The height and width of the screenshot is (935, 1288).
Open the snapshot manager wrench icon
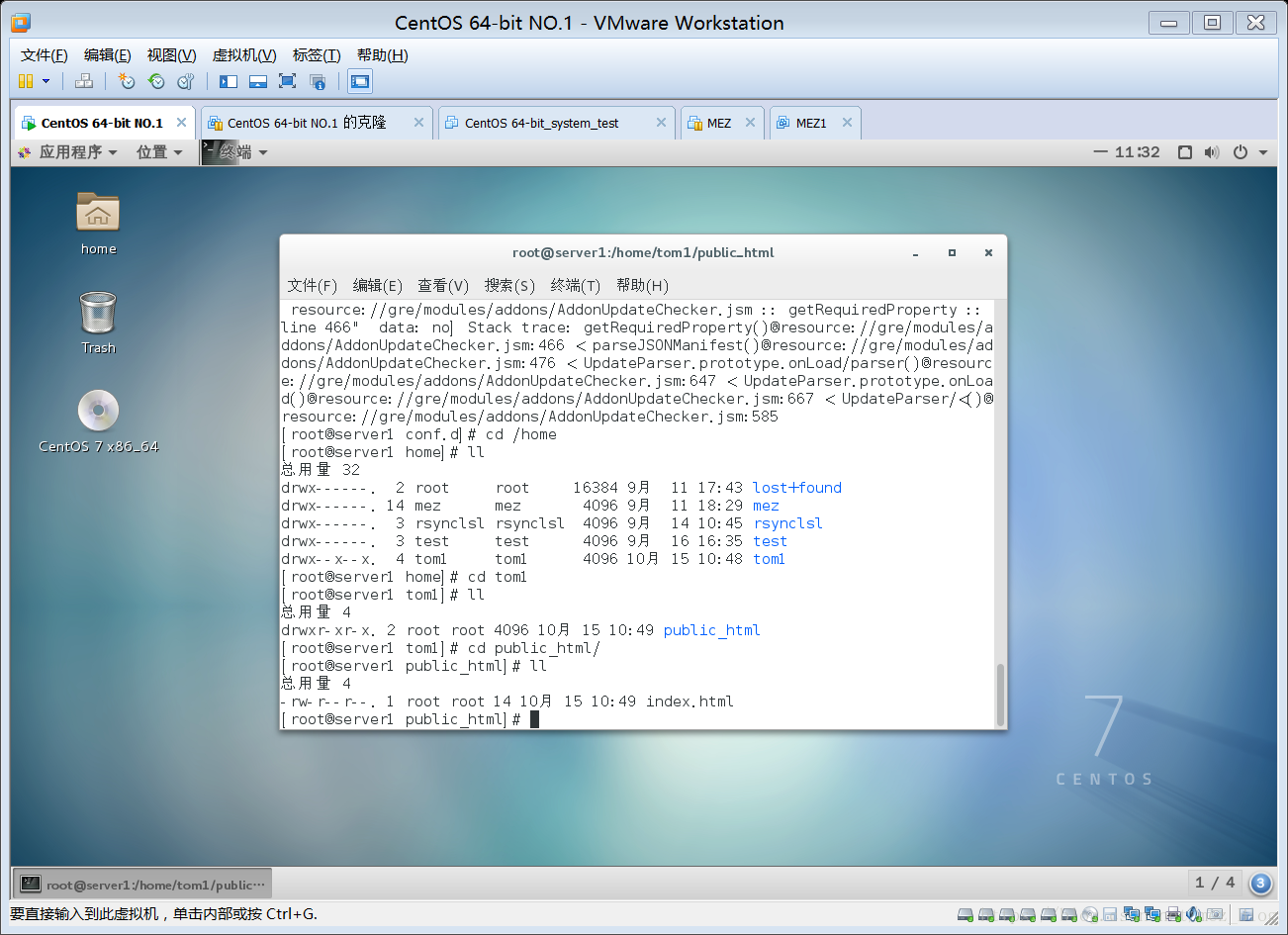click(x=185, y=81)
